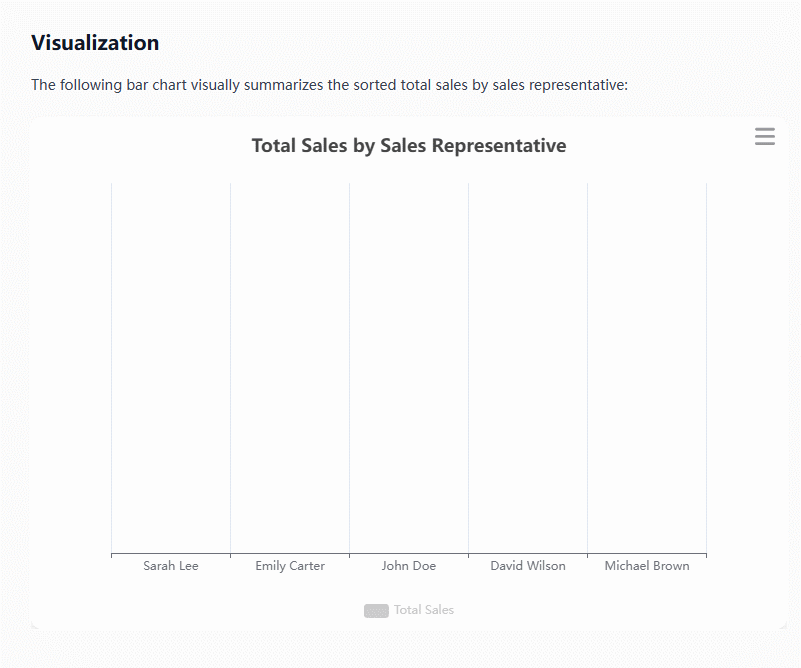
Task: Click the Visualization section heading
Action: point(95,43)
